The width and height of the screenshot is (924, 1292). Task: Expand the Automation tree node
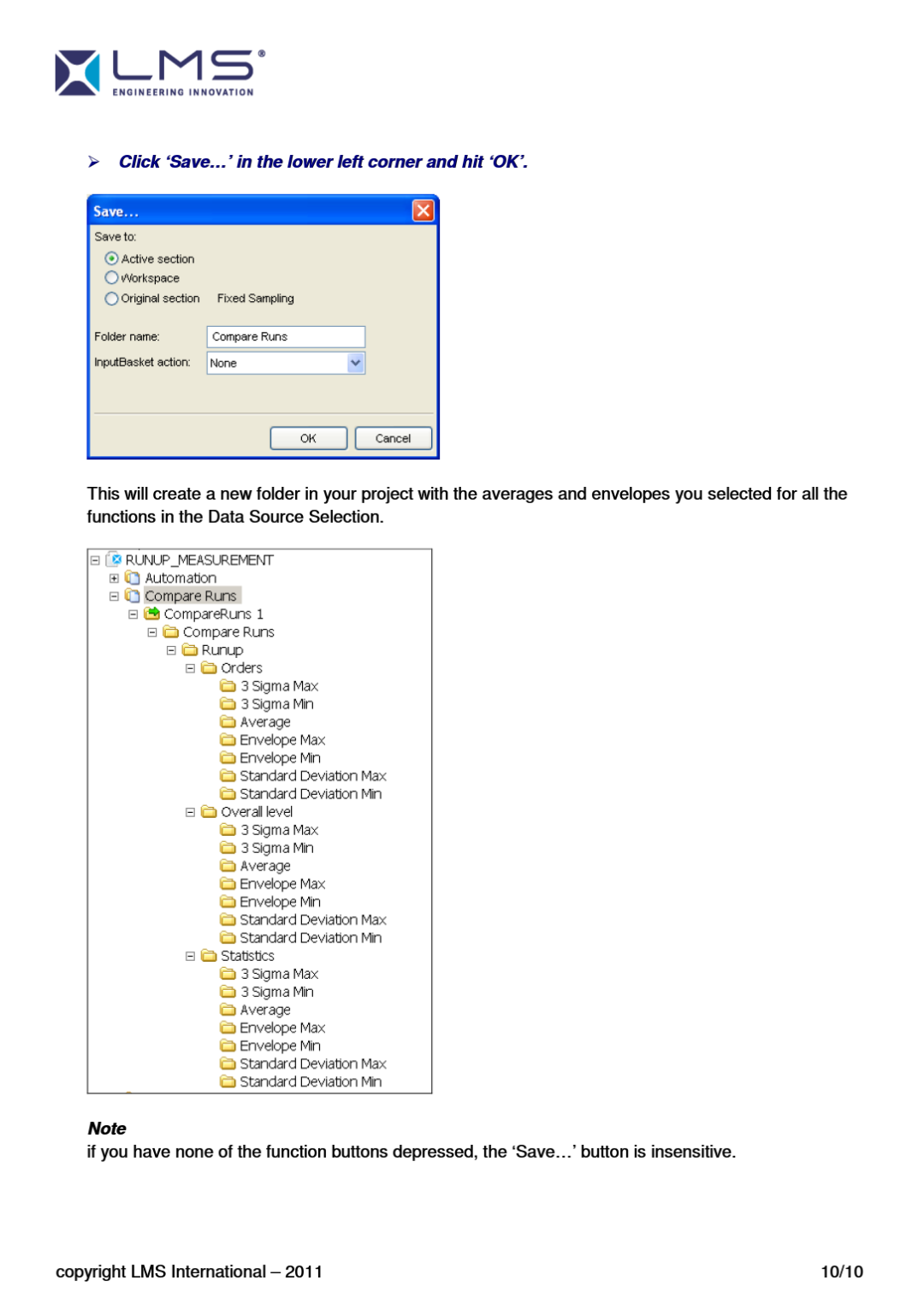(x=114, y=578)
